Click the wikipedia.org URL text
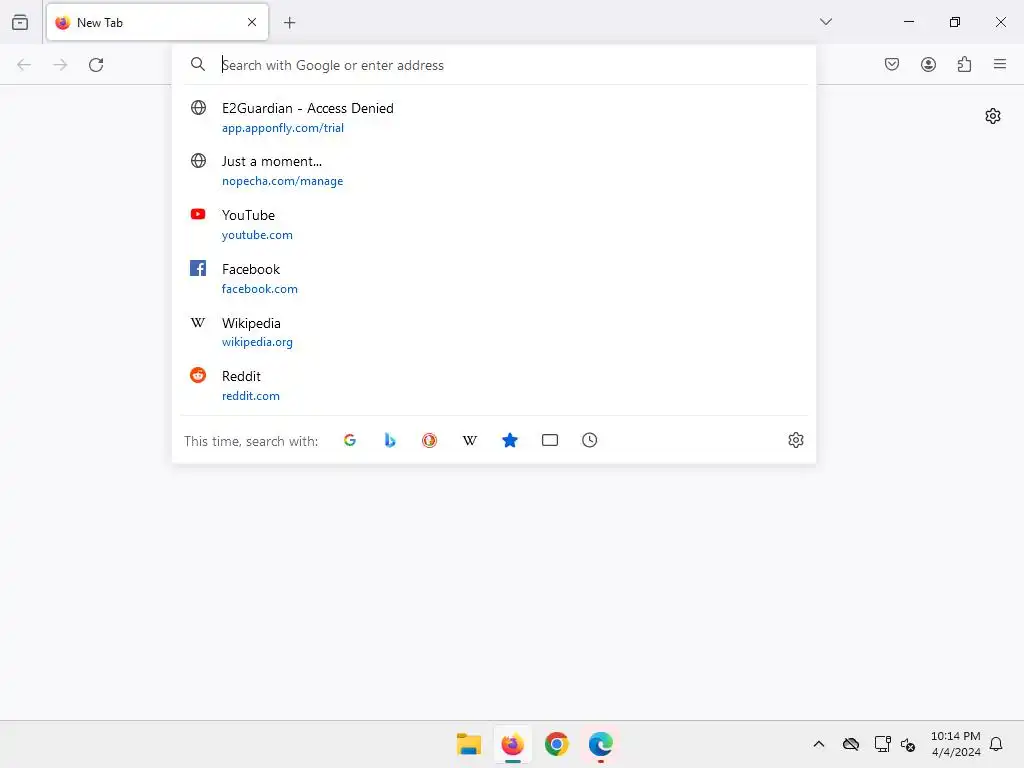The height and width of the screenshot is (768, 1024). [257, 342]
